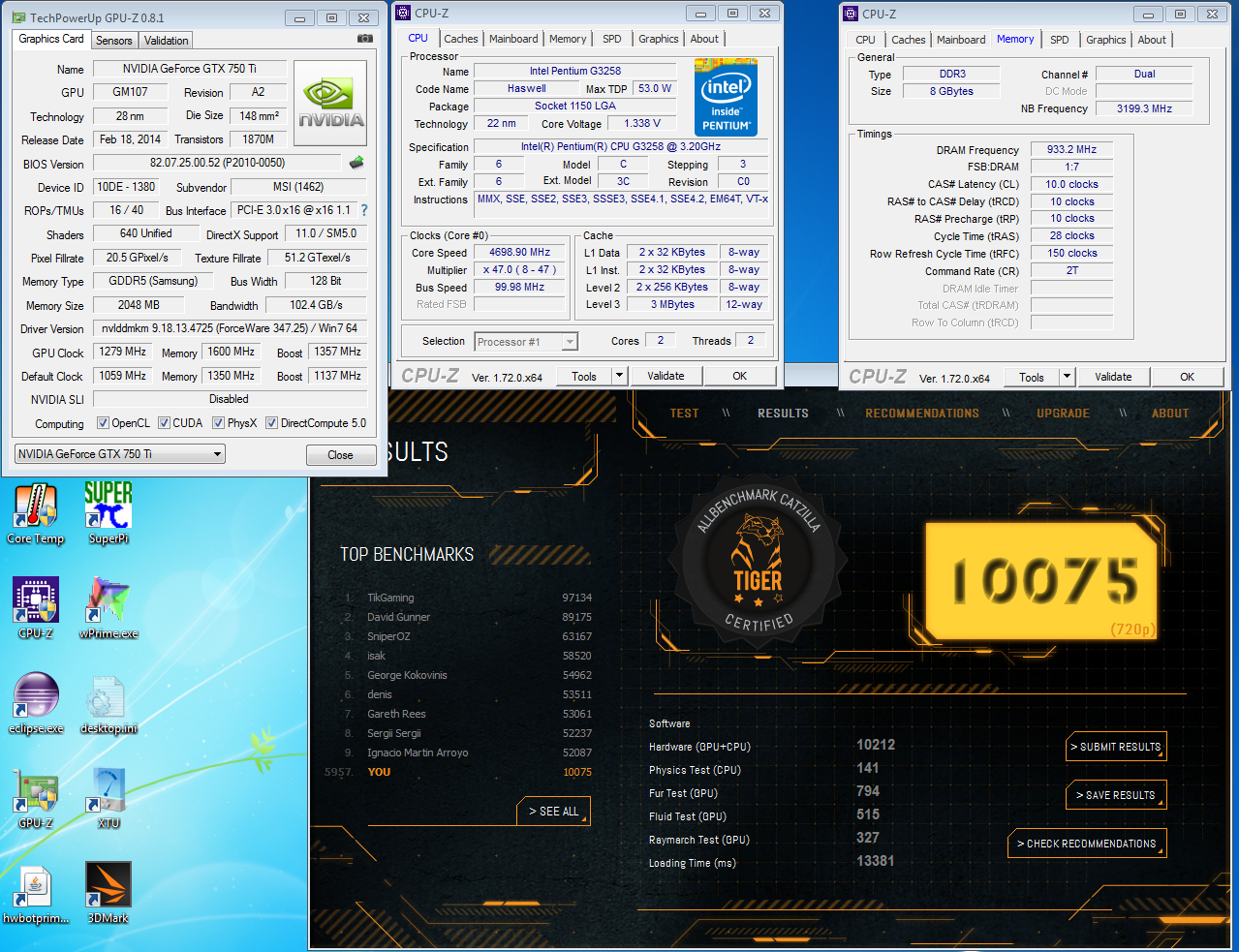This screenshot has width=1239, height=952.
Task: Click Validate in right CPU-Z window
Action: [x=1113, y=377]
